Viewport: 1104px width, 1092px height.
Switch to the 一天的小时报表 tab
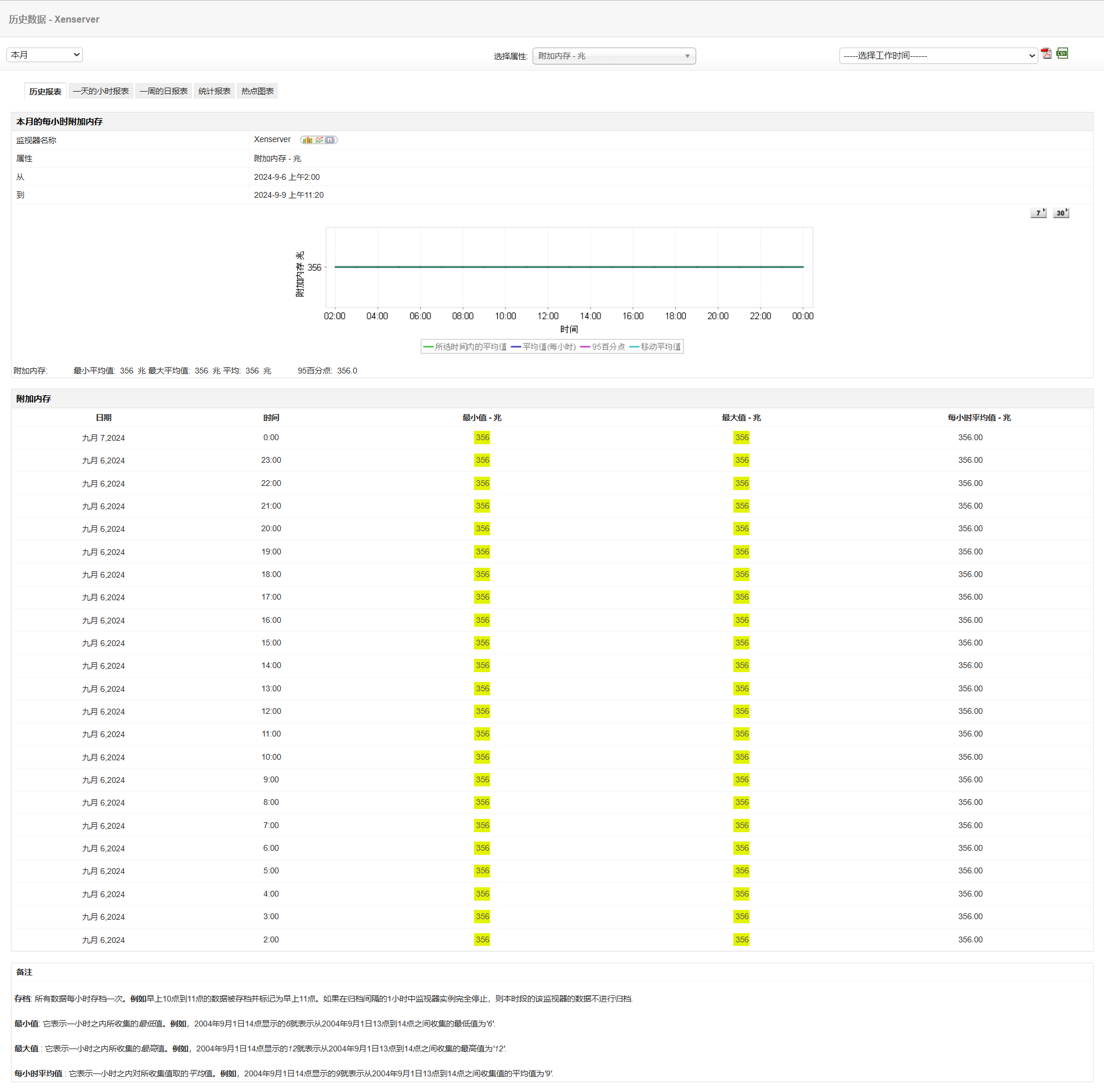point(101,91)
